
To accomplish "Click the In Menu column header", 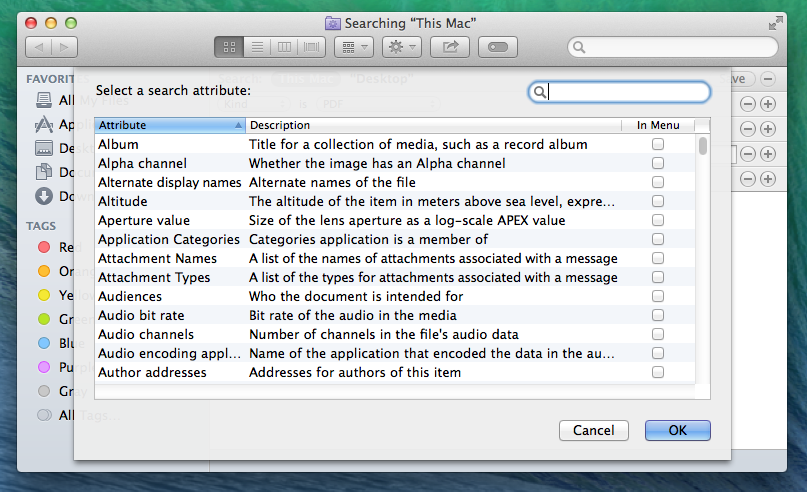I will pos(658,125).
